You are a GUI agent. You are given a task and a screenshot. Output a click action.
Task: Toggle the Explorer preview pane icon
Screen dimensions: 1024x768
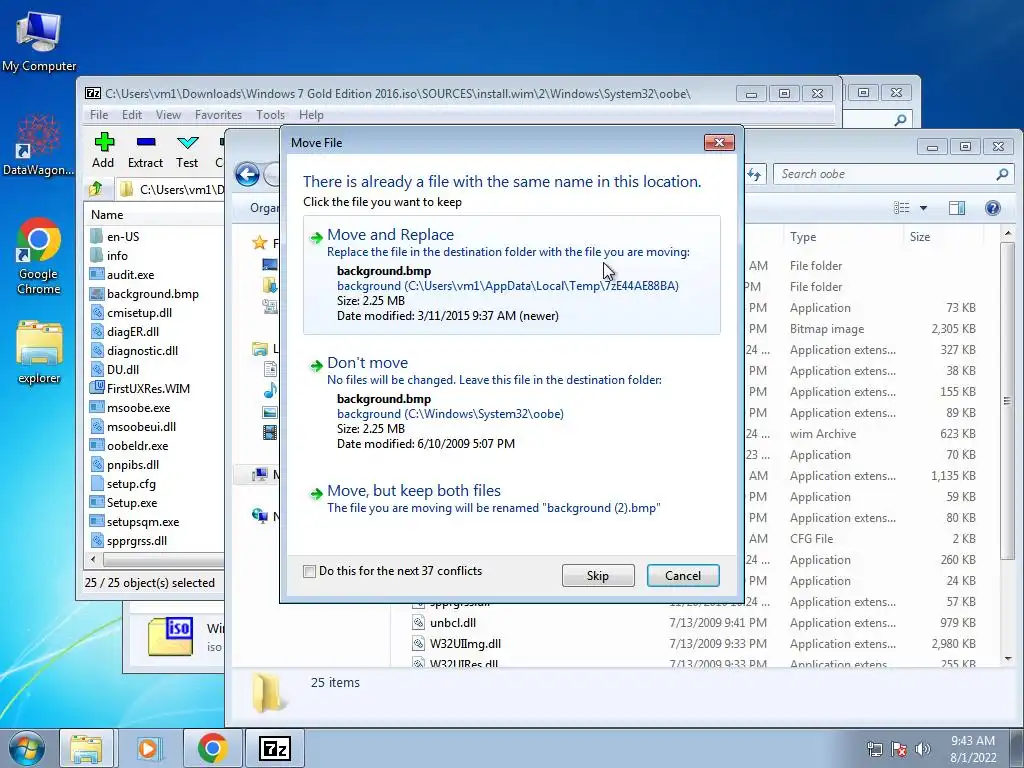(957, 208)
